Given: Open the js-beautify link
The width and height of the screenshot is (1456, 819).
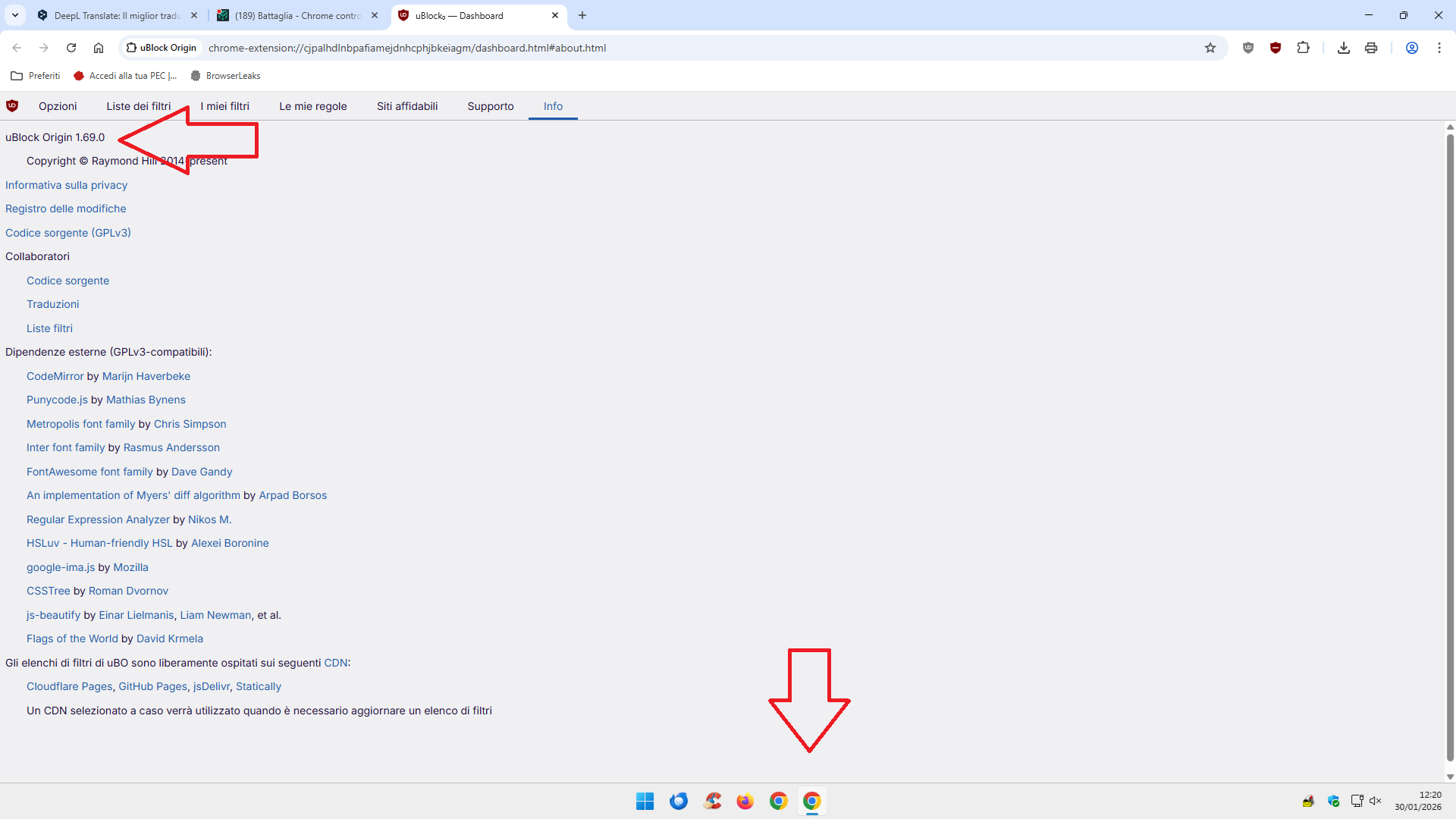Looking at the screenshot, I should pos(53,615).
